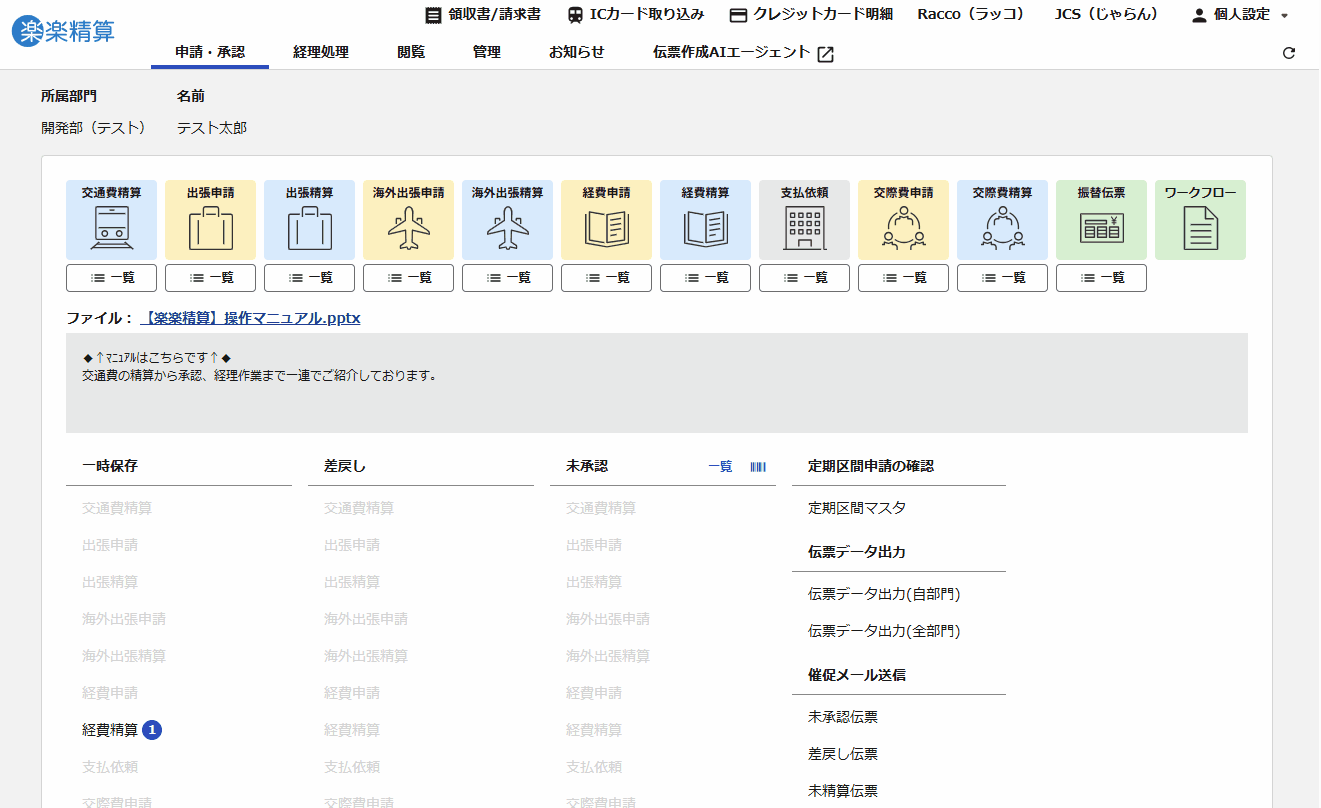This screenshot has height=808, width=1321.
Task: Open the 経費申請 book tile
Action: [606, 220]
